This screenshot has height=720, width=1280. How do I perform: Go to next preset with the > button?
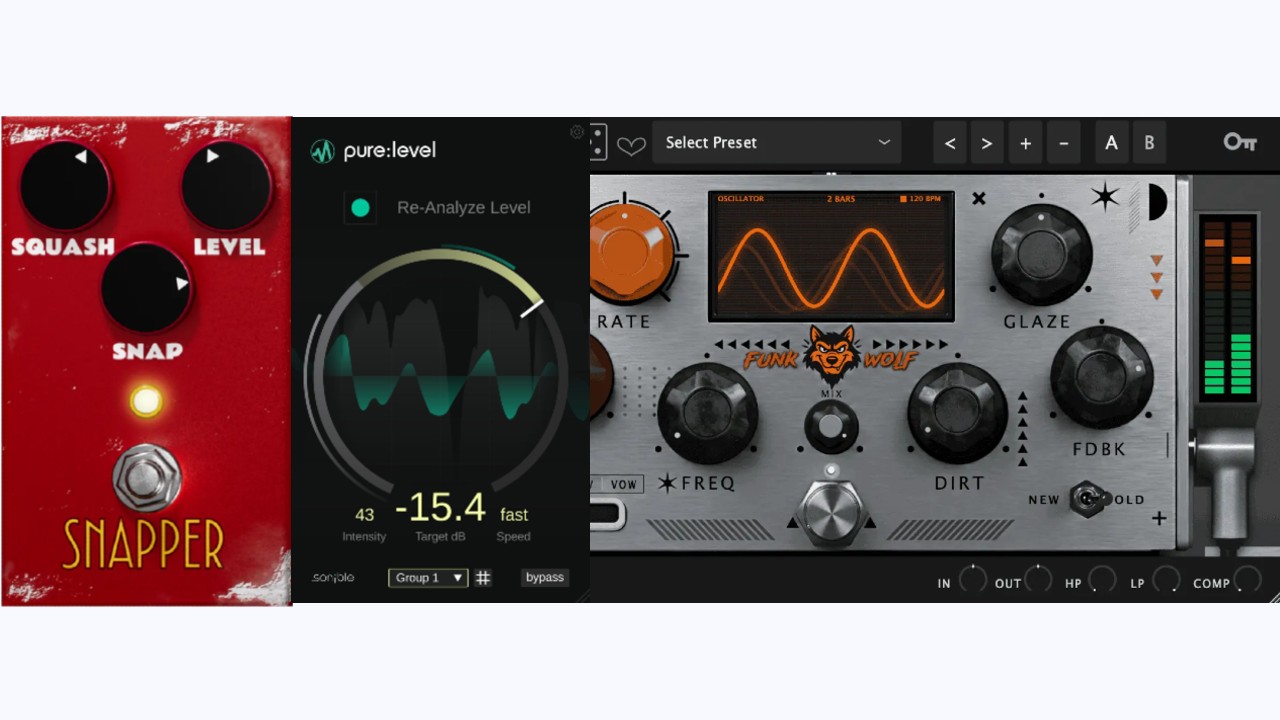(x=987, y=143)
